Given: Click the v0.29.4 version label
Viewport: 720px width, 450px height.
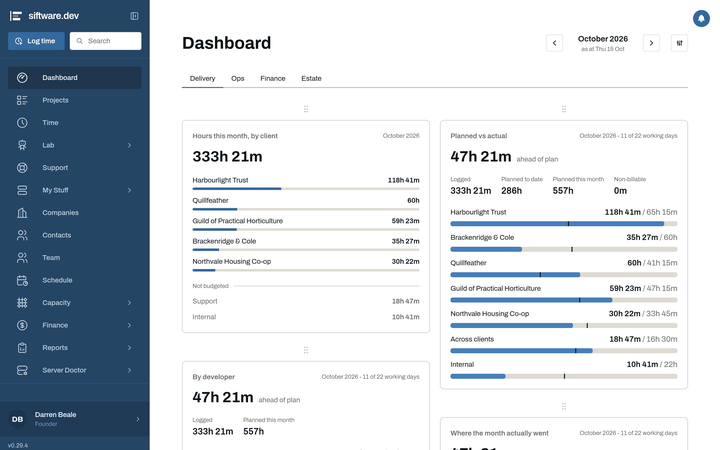Looking at the screenshot, I should click(x=18, y=445).
